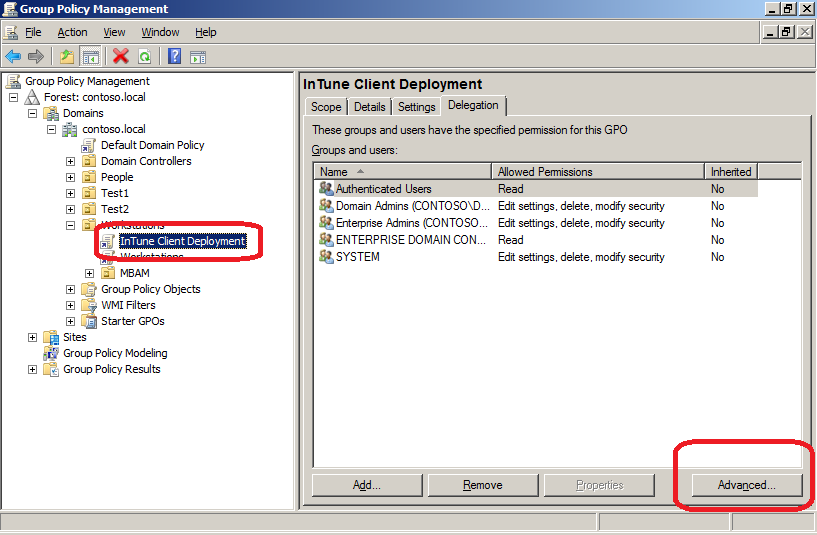Click the Domains folder icon

pos(51,113)
